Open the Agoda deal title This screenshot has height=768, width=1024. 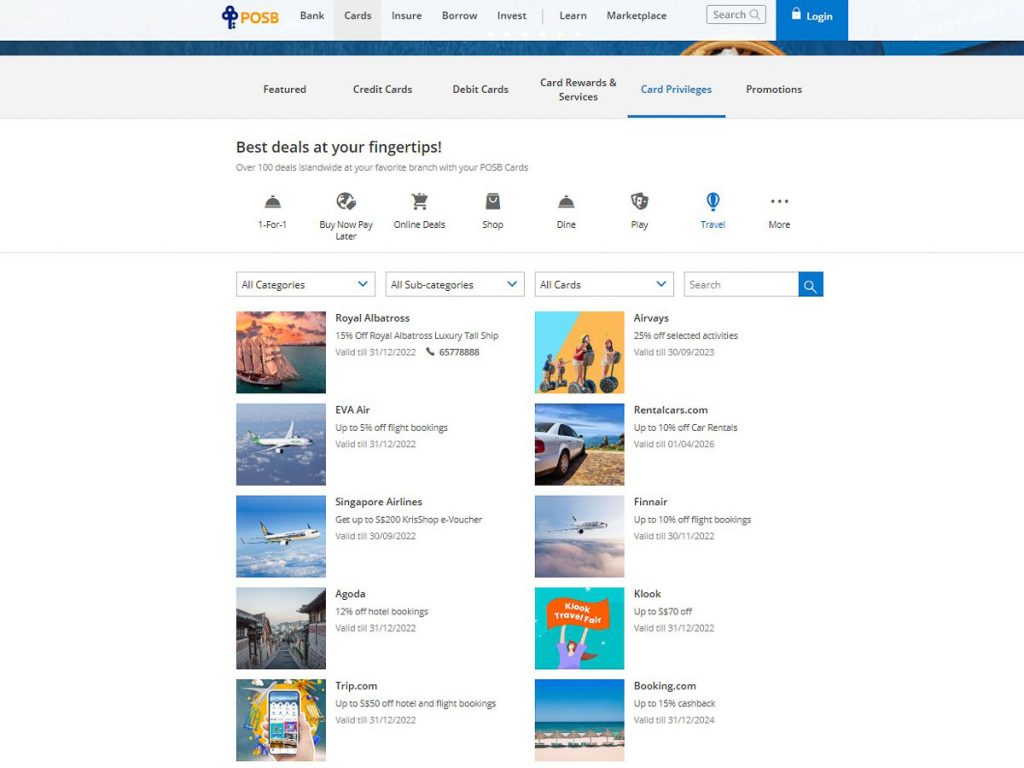pos(350,594)
